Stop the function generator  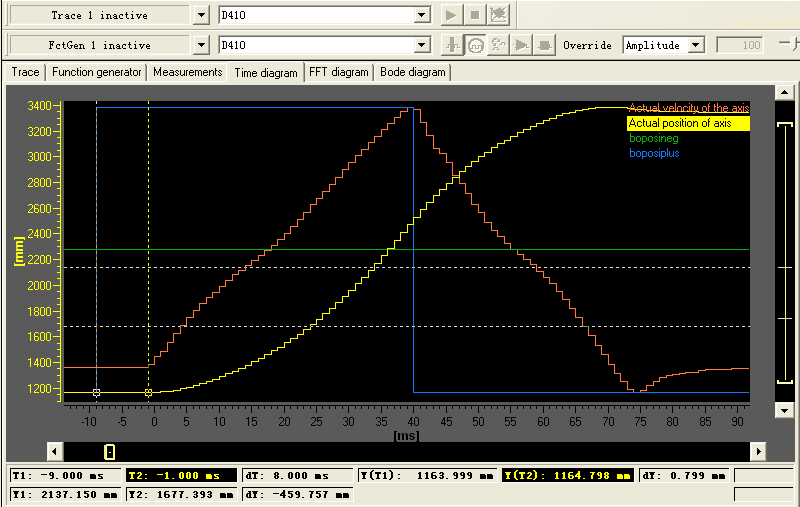point(544,45)
